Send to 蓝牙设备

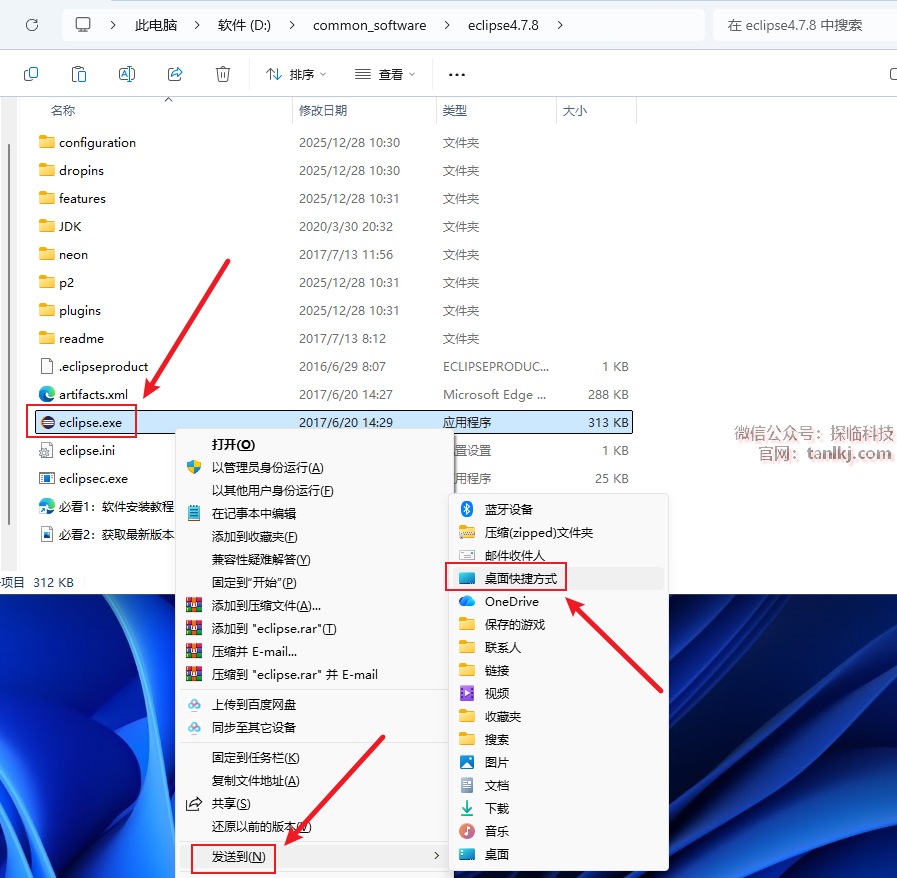(x=509, y=509)
